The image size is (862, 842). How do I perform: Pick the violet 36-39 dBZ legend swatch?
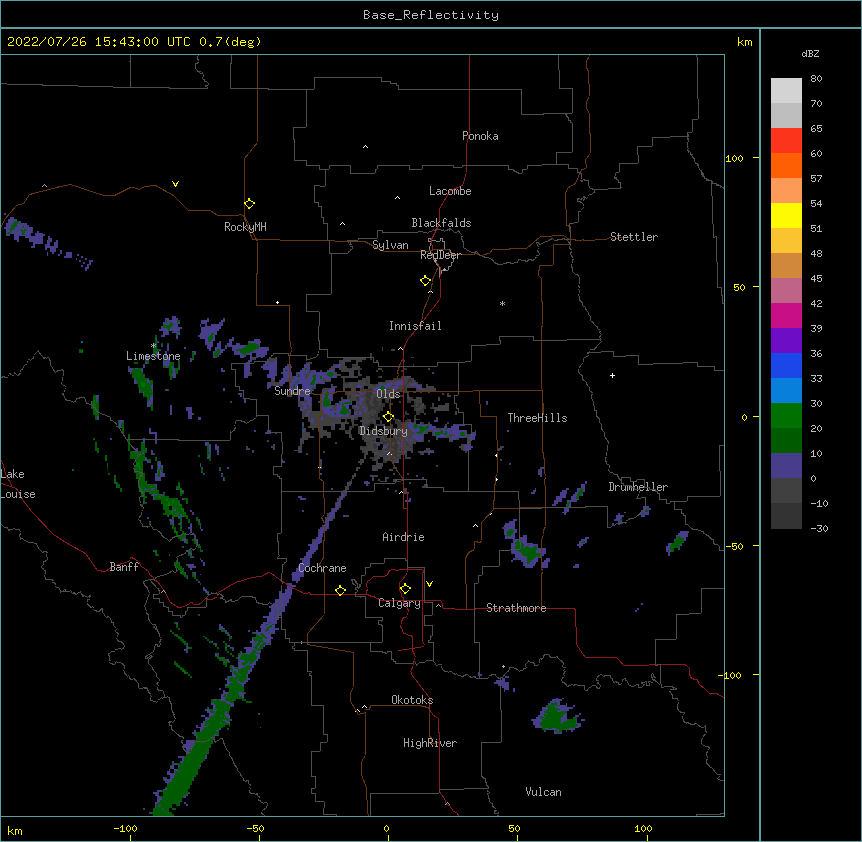pyautogui.click(x=786, y=341)
